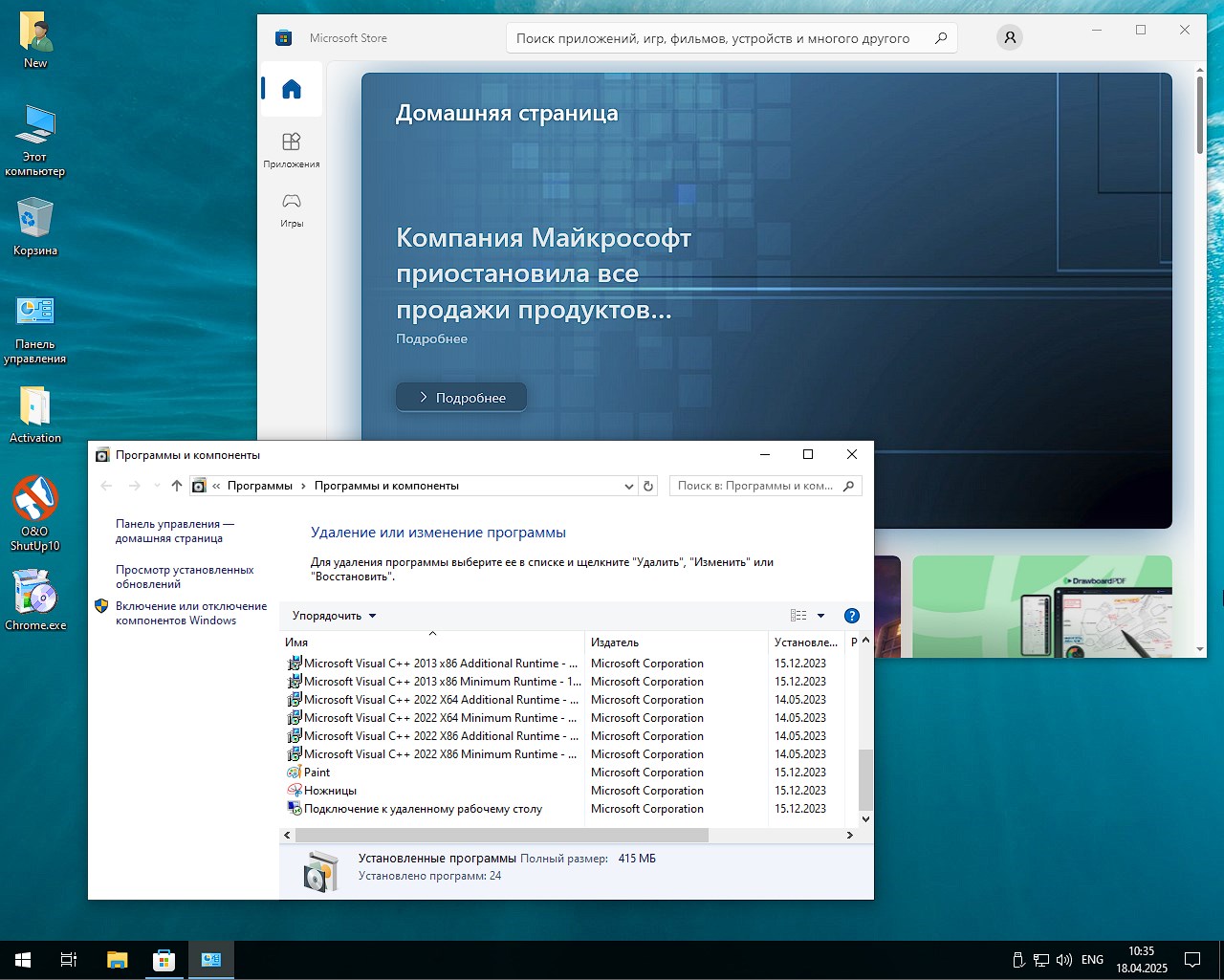Open Включение или отключение компонентов Windows

click(x=191, y=613)
